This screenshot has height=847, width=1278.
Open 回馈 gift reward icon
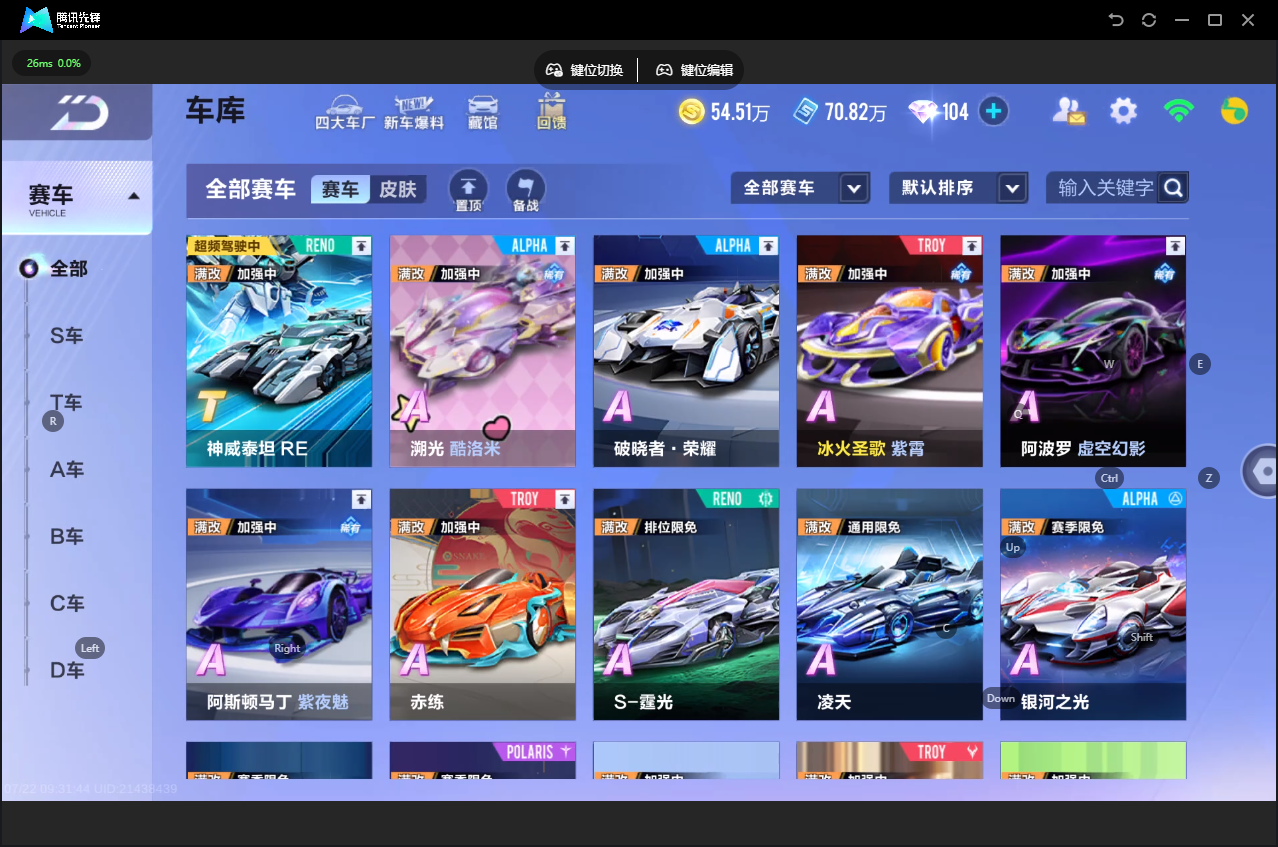(x=551, y=112)
